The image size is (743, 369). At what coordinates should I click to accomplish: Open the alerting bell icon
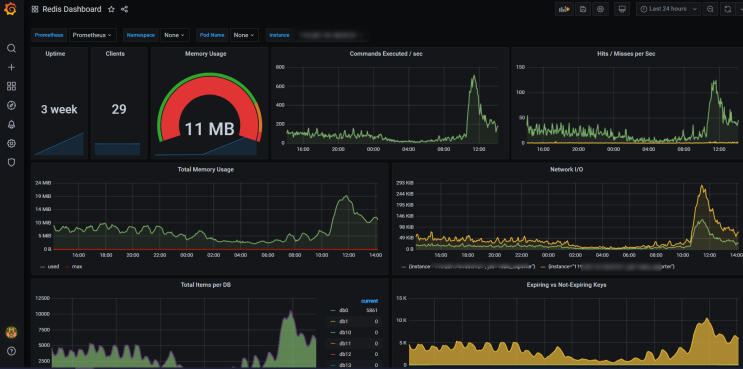pyautogui.click(x=11, y=125)
